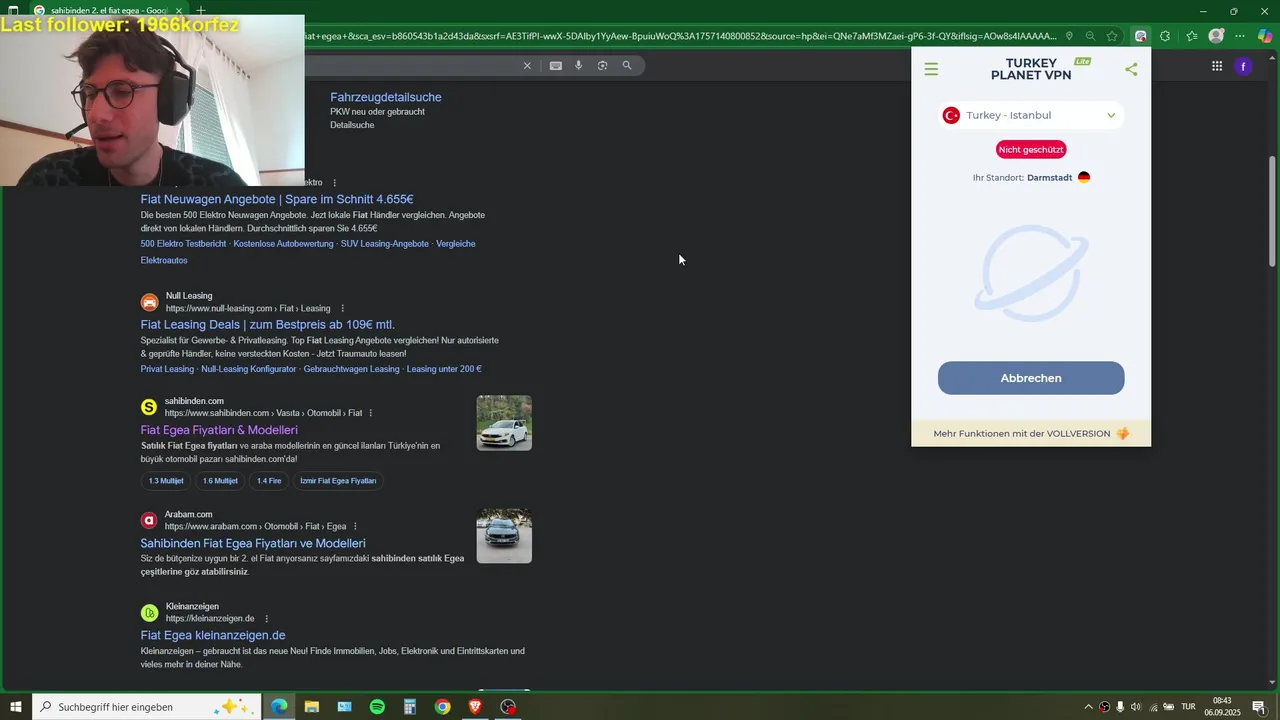Start voice search with microphone icon

tap(578, 65)
